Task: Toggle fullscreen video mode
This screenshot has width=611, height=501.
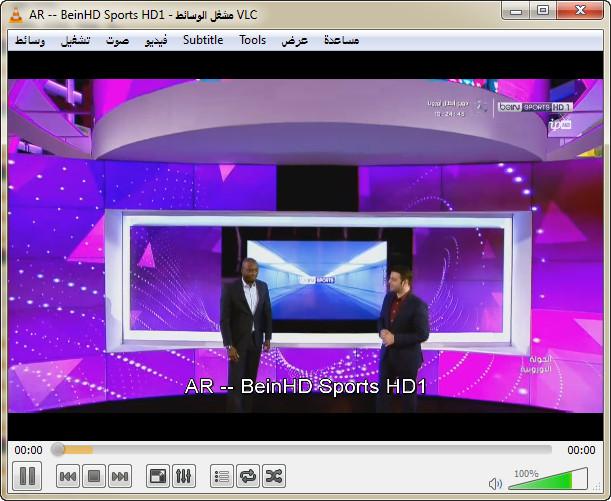Action: (157, 476)
